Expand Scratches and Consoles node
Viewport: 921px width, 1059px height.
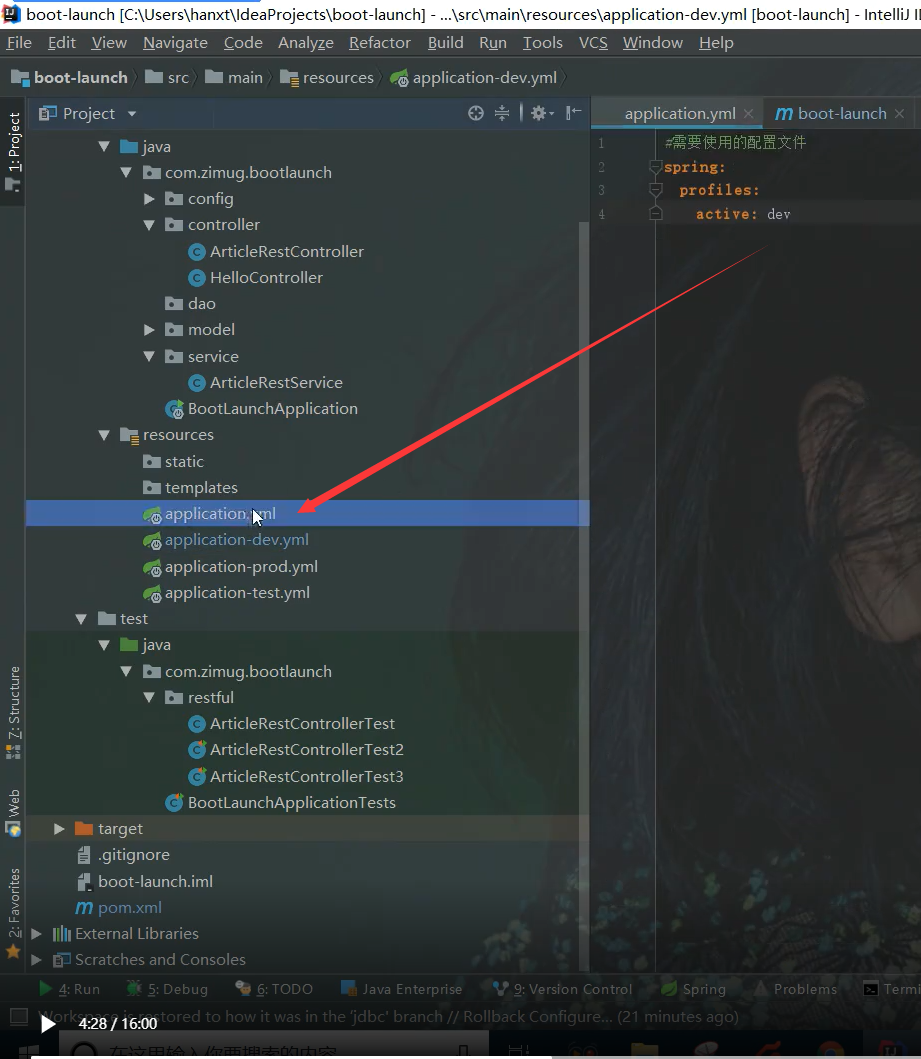[36, 960]
